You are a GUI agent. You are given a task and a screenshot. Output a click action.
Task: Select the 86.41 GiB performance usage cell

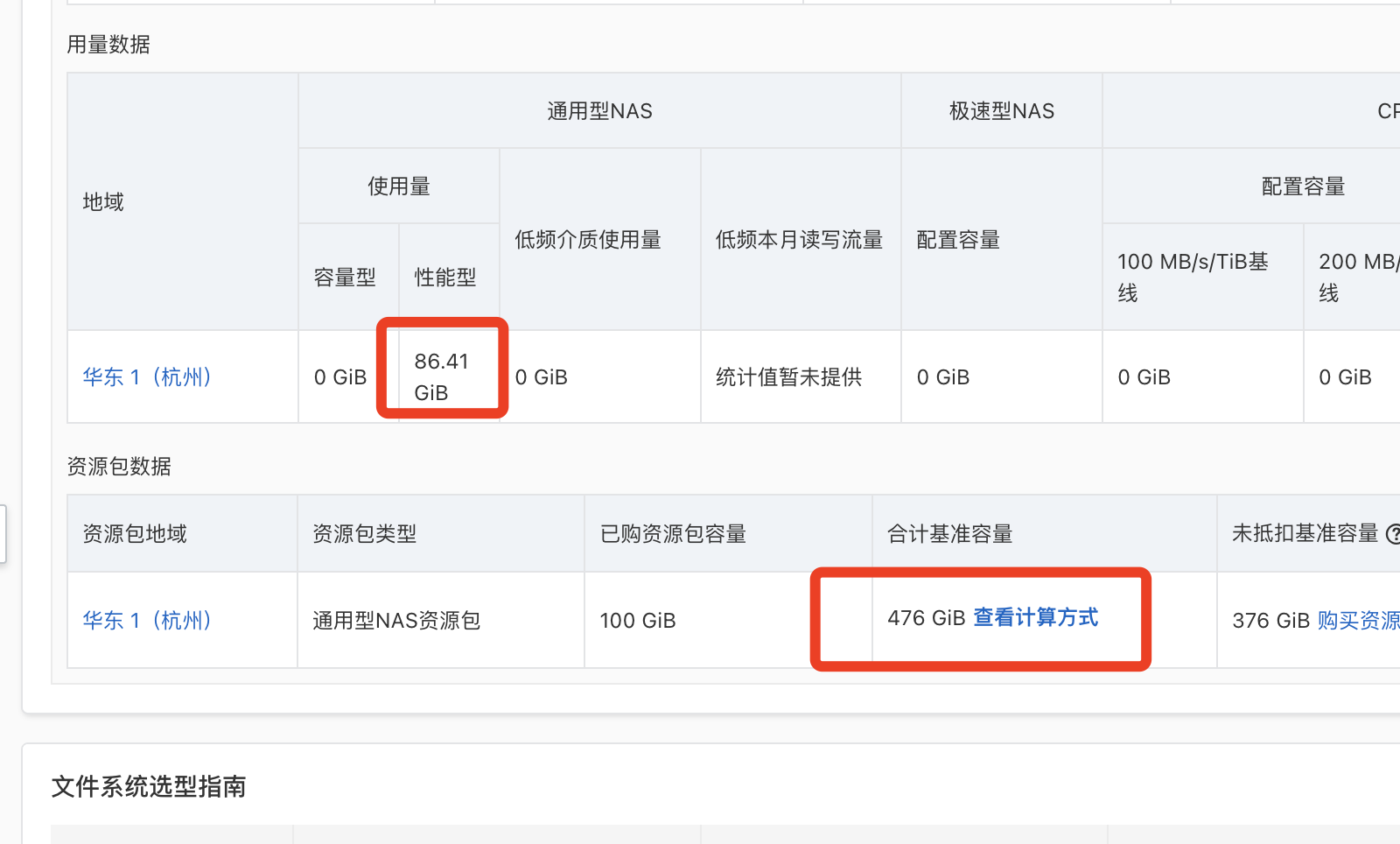[x=443, y=376]
